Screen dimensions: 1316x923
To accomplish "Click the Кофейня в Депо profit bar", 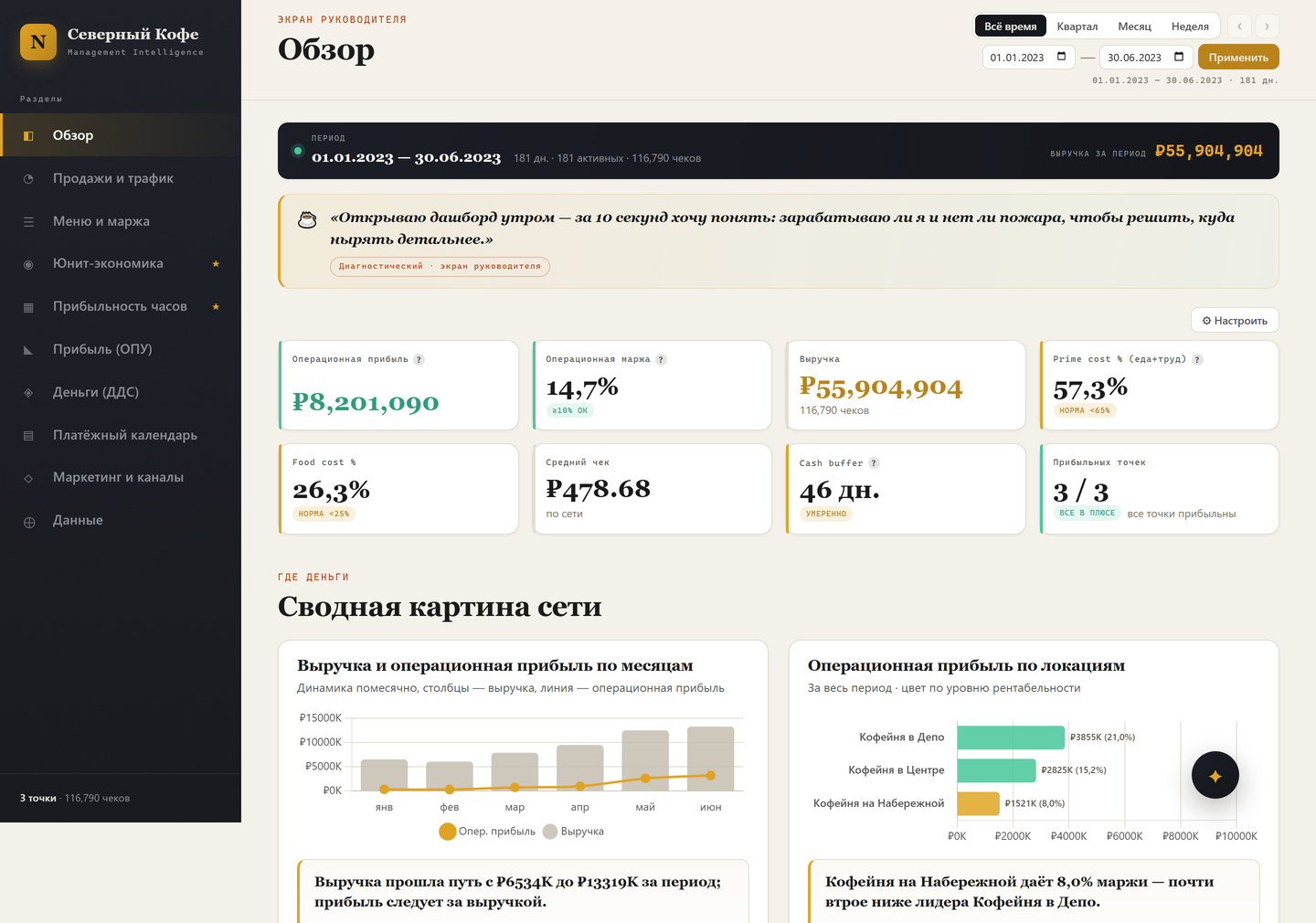I will pyautogui.click(x=1011, y=737).
